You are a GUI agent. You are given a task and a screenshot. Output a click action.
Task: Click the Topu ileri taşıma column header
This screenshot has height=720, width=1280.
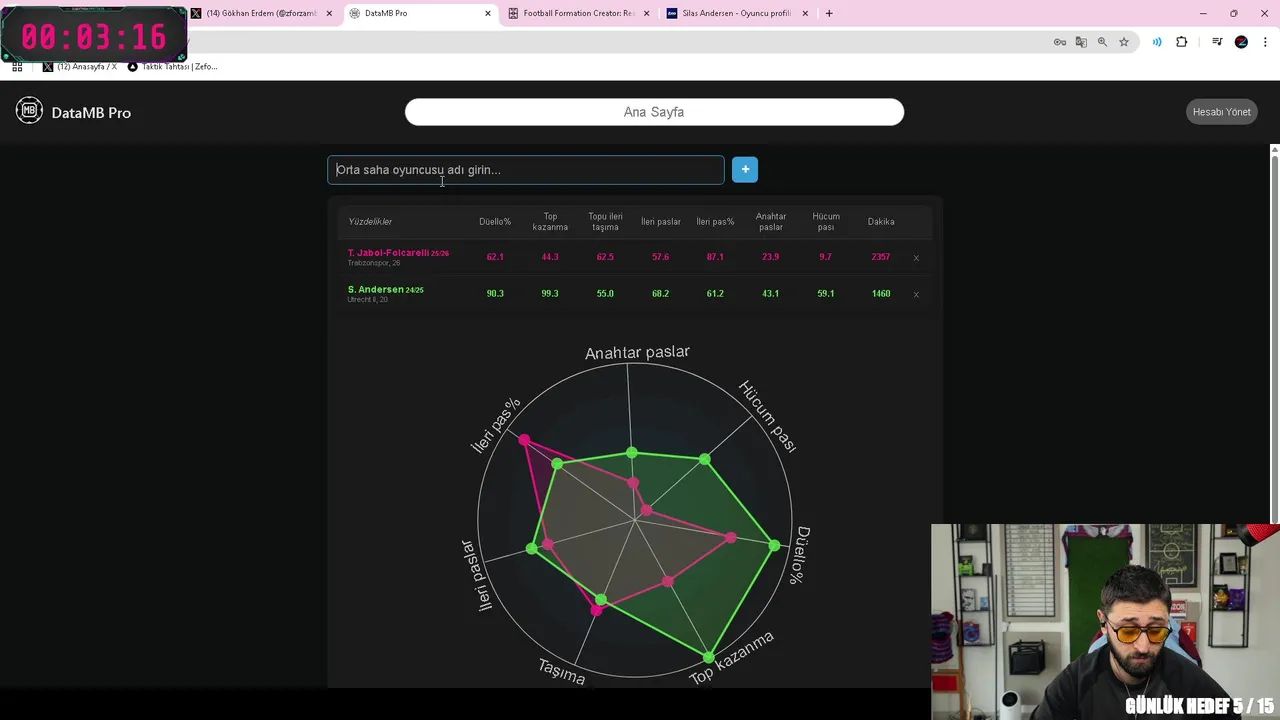coord(605,222)
